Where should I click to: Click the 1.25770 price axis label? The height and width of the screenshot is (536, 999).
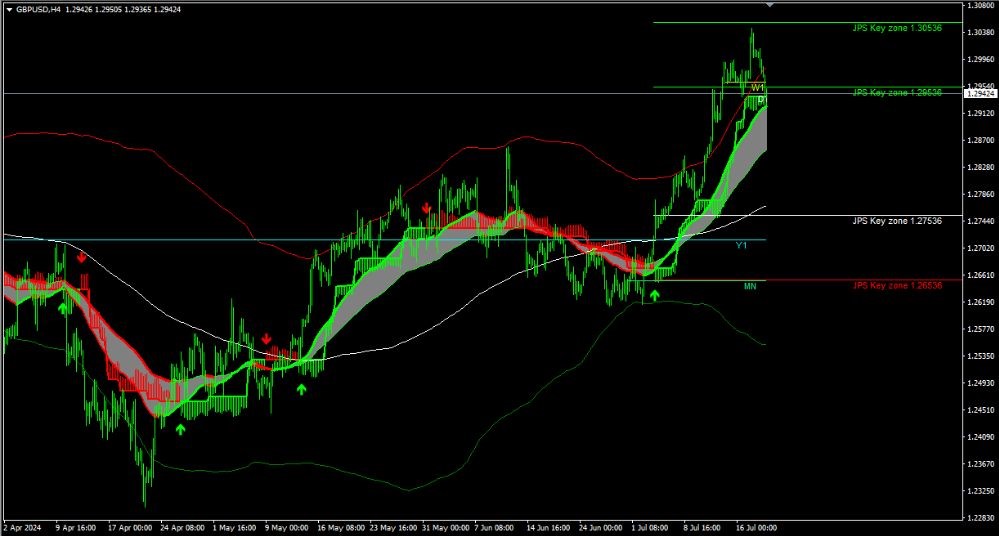[981, 329]
